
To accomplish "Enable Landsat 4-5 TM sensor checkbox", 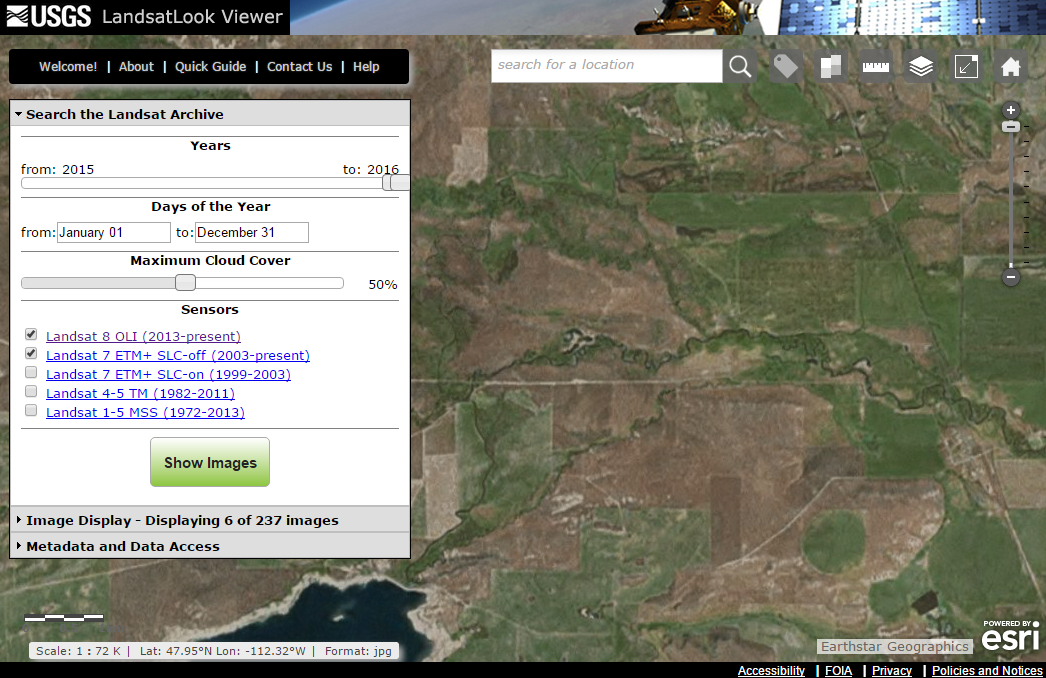I will tap(31, 392).
